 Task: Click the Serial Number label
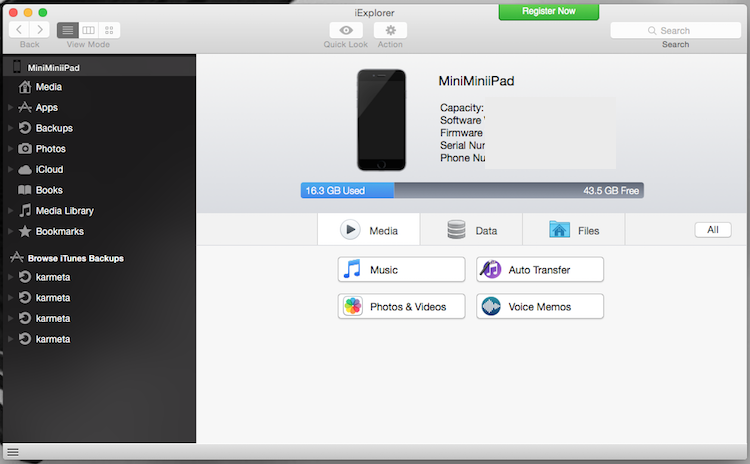click(x=463, y=145)
